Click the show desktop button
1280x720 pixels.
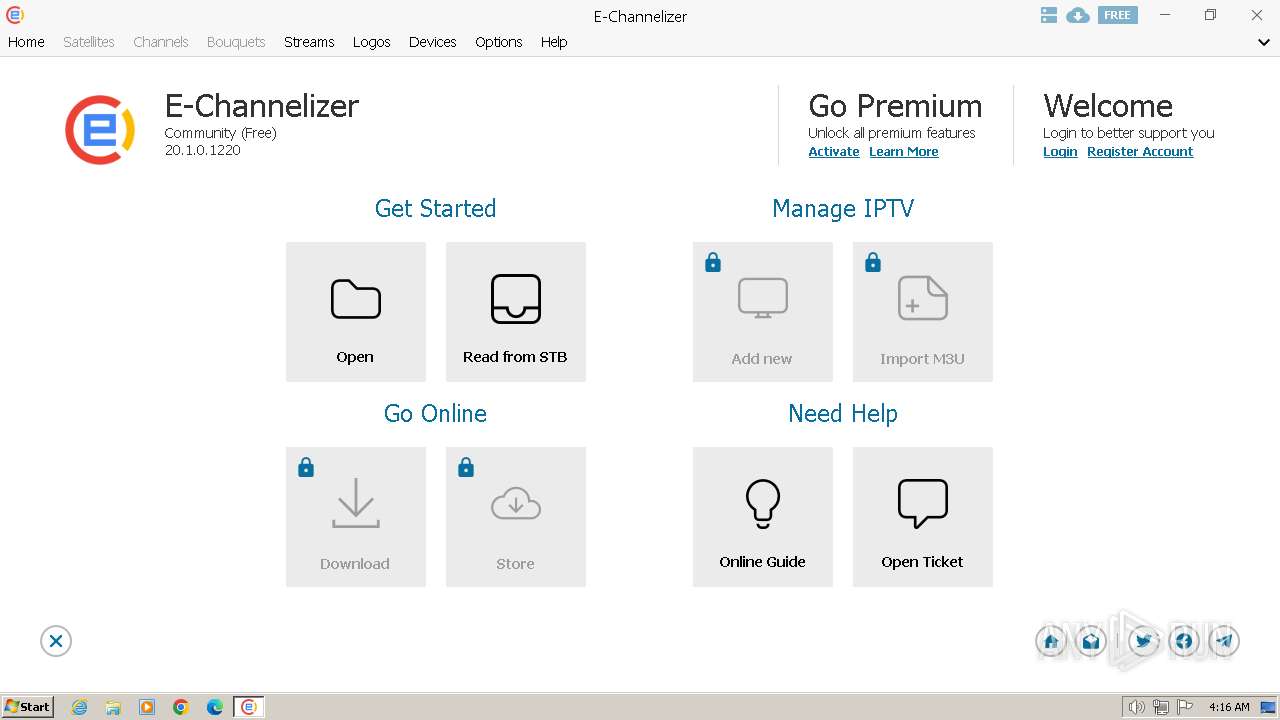[x=1269, y=707]
